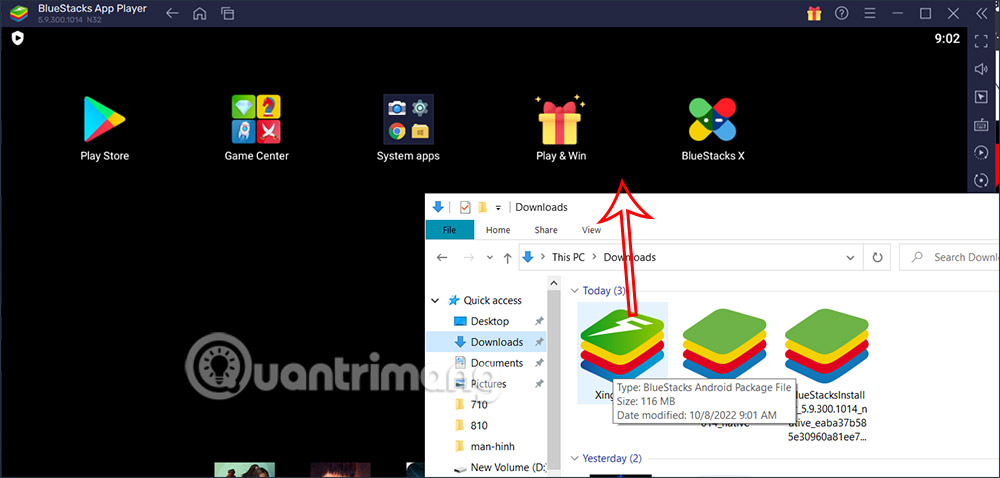1000x478 pixels.
Task: Open the 810 folder in navigation pane
Action: click(479, 426)
